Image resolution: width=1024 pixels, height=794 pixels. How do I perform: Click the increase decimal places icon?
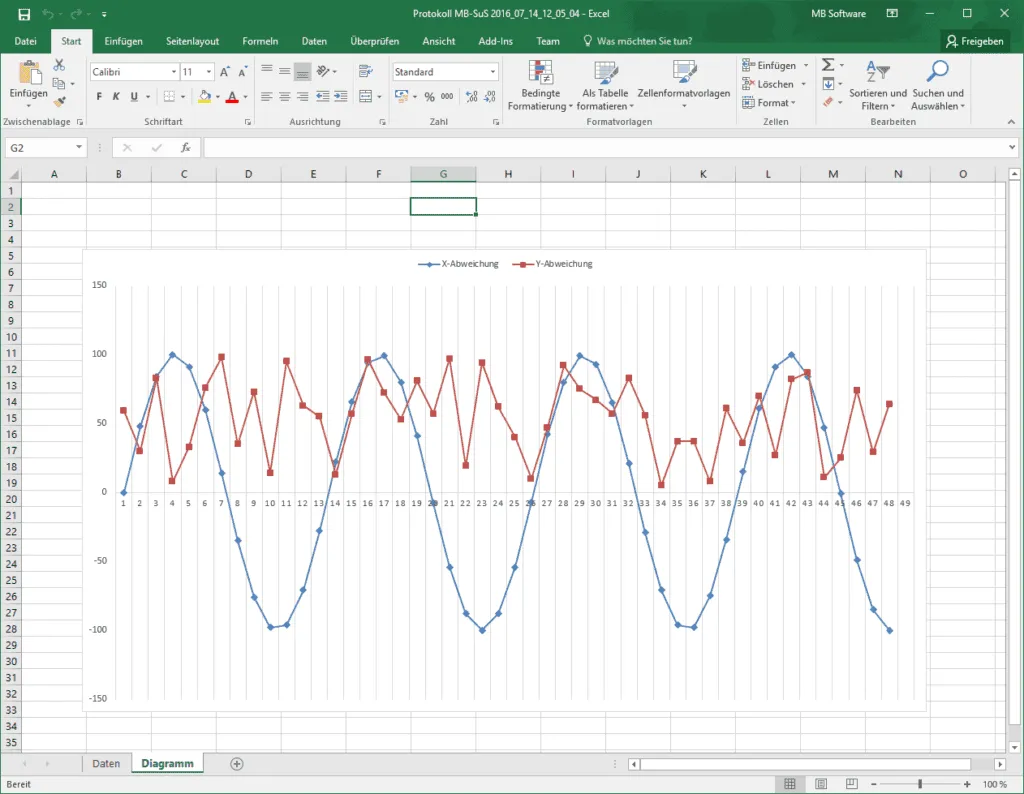(x=472, y=97)
